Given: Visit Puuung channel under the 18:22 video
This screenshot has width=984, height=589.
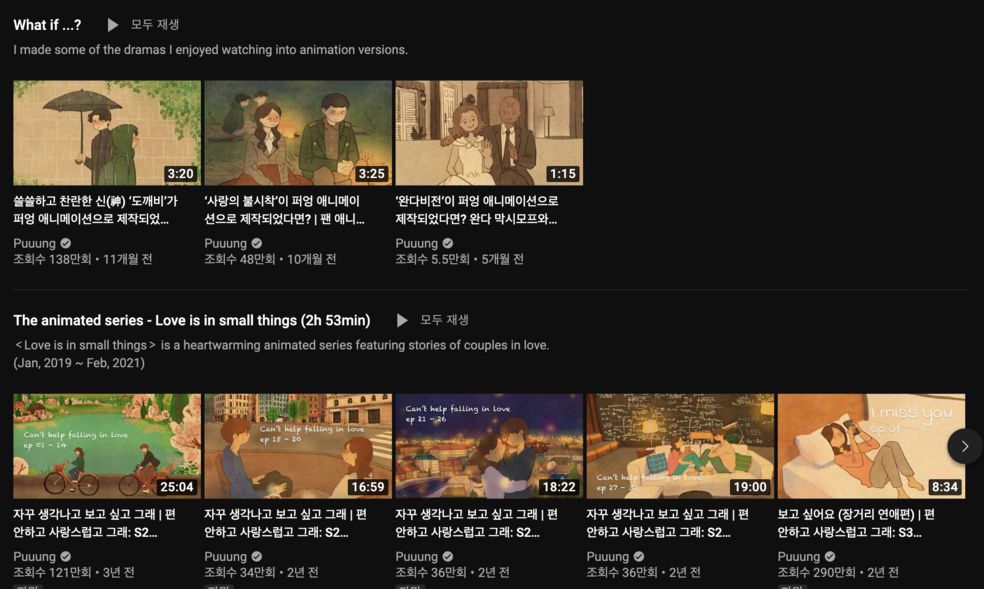Looking at the screenshot, I should click(x=416, y=556).
